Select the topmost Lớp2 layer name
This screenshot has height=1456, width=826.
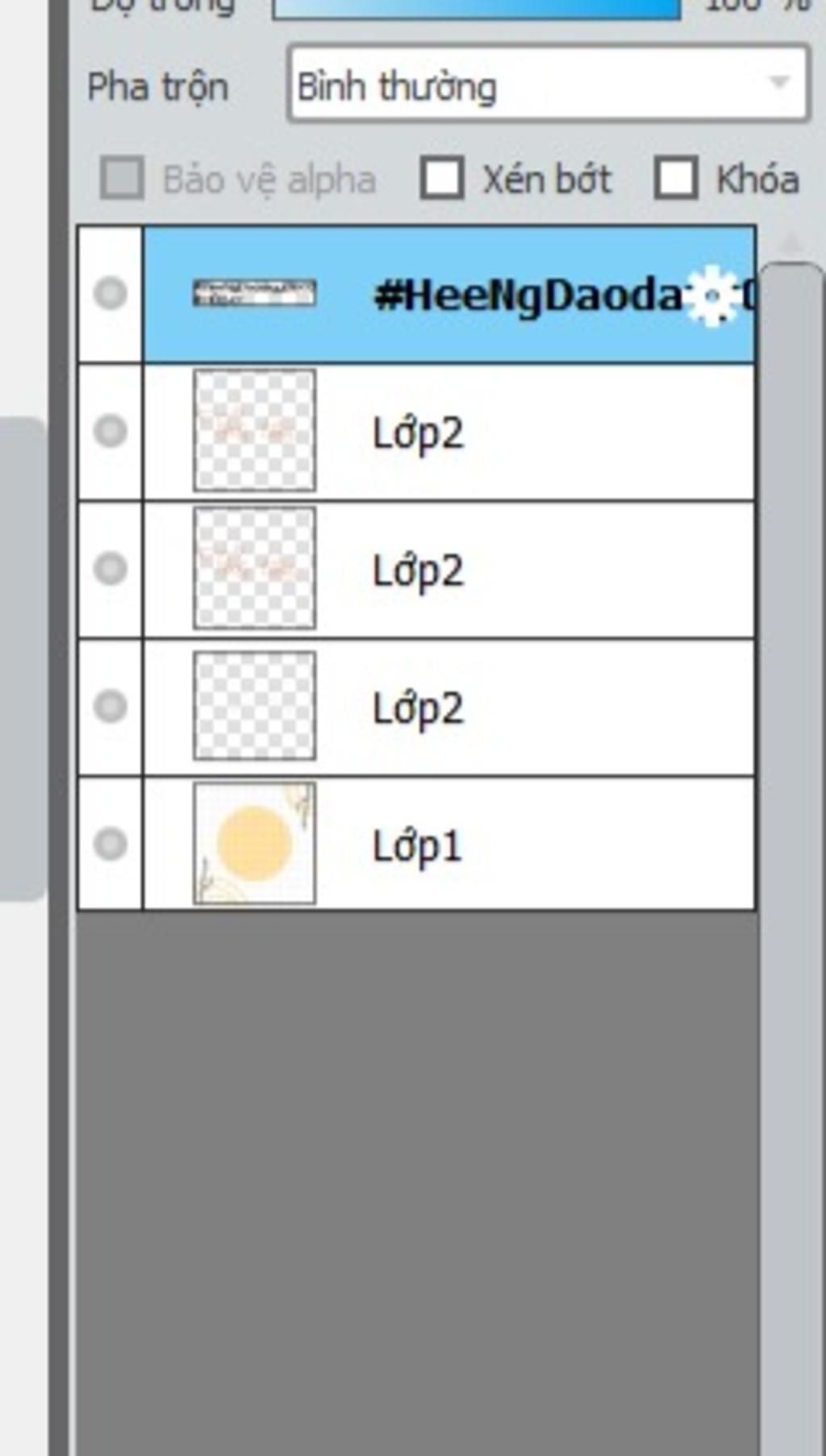418,434
